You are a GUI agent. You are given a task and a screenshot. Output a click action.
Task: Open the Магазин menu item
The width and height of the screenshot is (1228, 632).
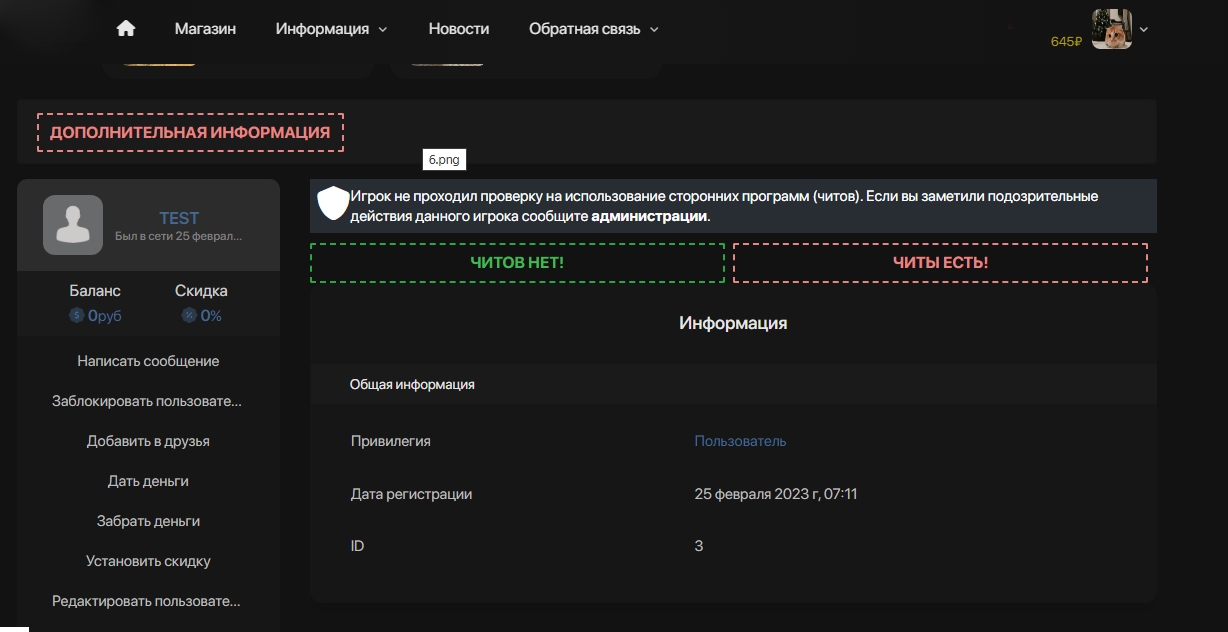click(x=205, y=29)
